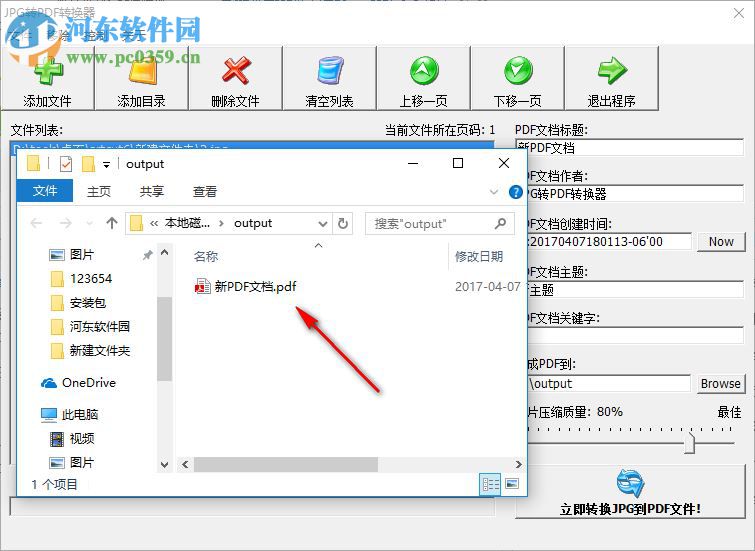Click navigation pane scroll down arrow

click(164, 465)
